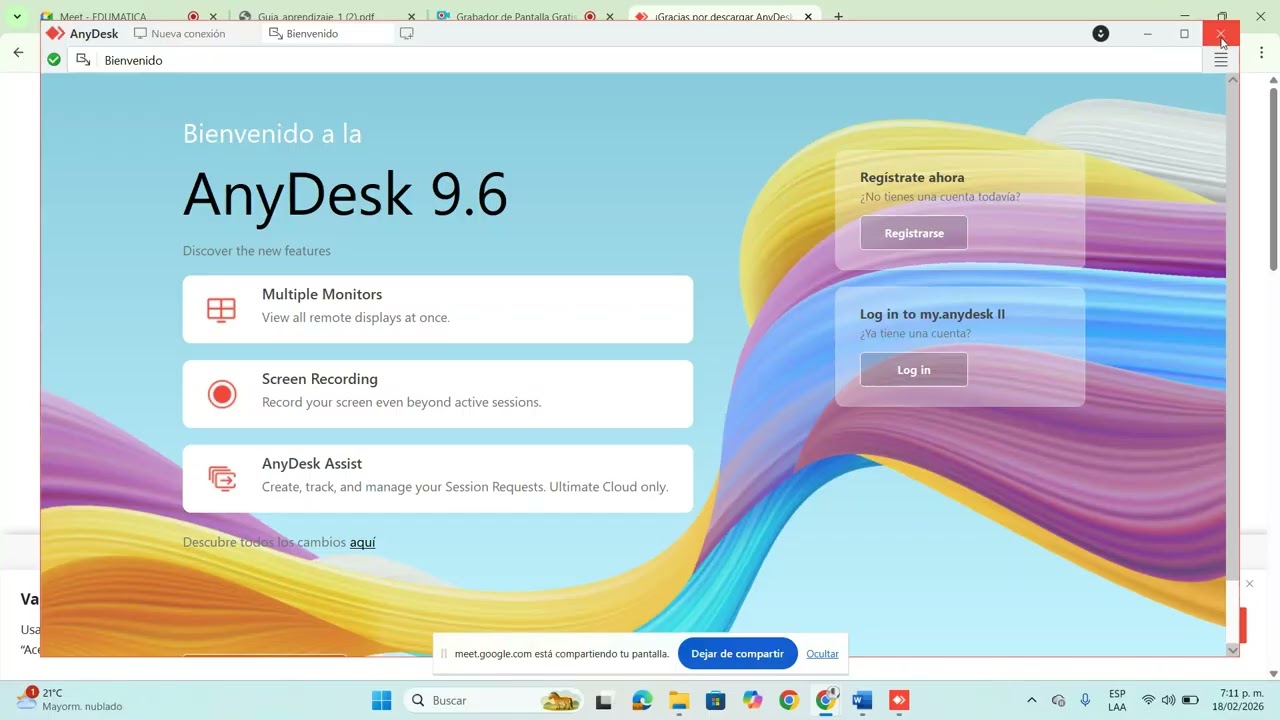Switch to the Nueva conexión tab

pyautogui.click(x=180, y=34)
